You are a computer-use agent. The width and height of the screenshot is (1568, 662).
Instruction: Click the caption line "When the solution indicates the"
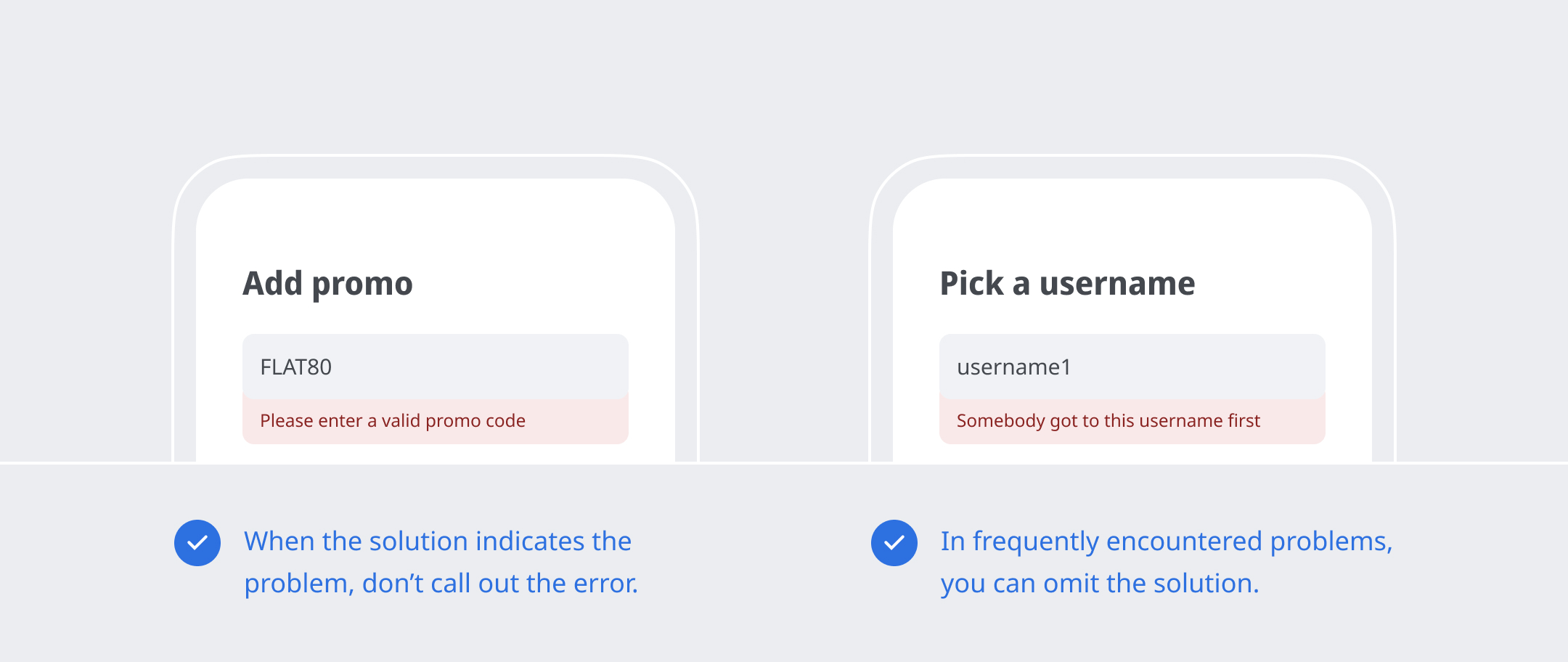coord(438,542)
